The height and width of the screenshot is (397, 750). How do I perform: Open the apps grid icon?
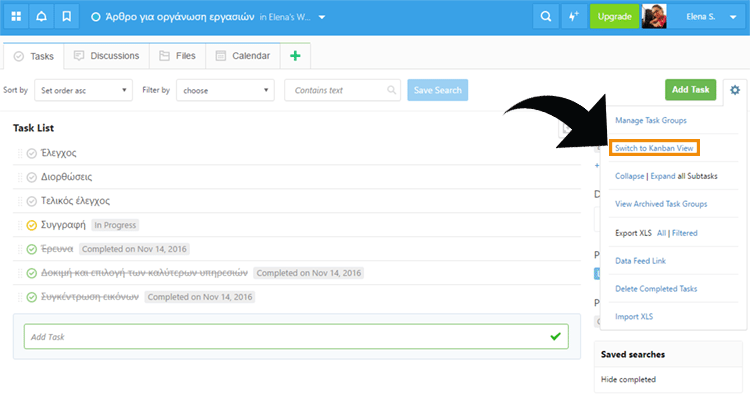pos(16,17)
